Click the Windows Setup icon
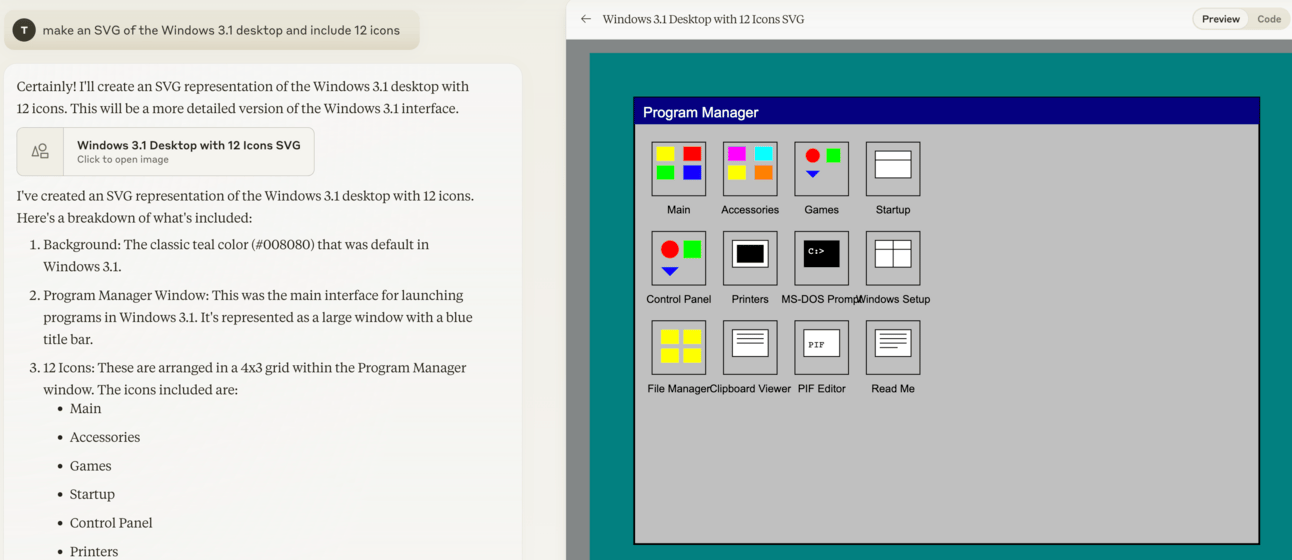This screenshot has height=560, width=1292. tap(893, 258)
